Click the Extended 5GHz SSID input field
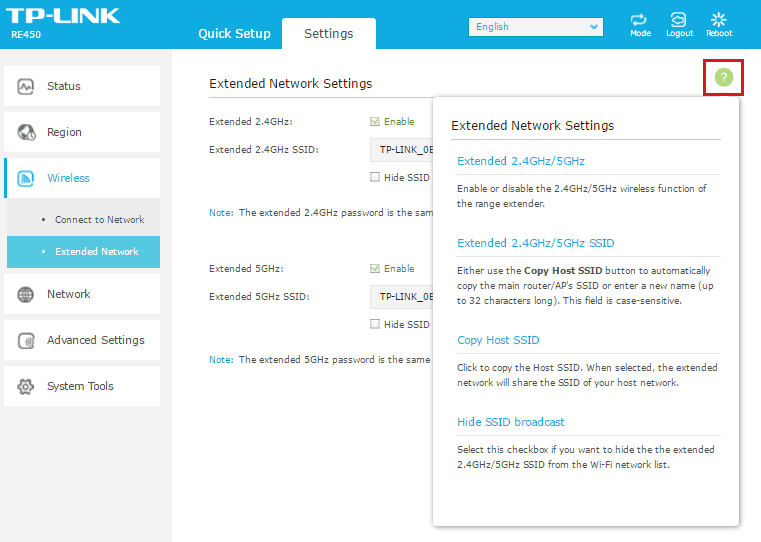 point(401,296)
